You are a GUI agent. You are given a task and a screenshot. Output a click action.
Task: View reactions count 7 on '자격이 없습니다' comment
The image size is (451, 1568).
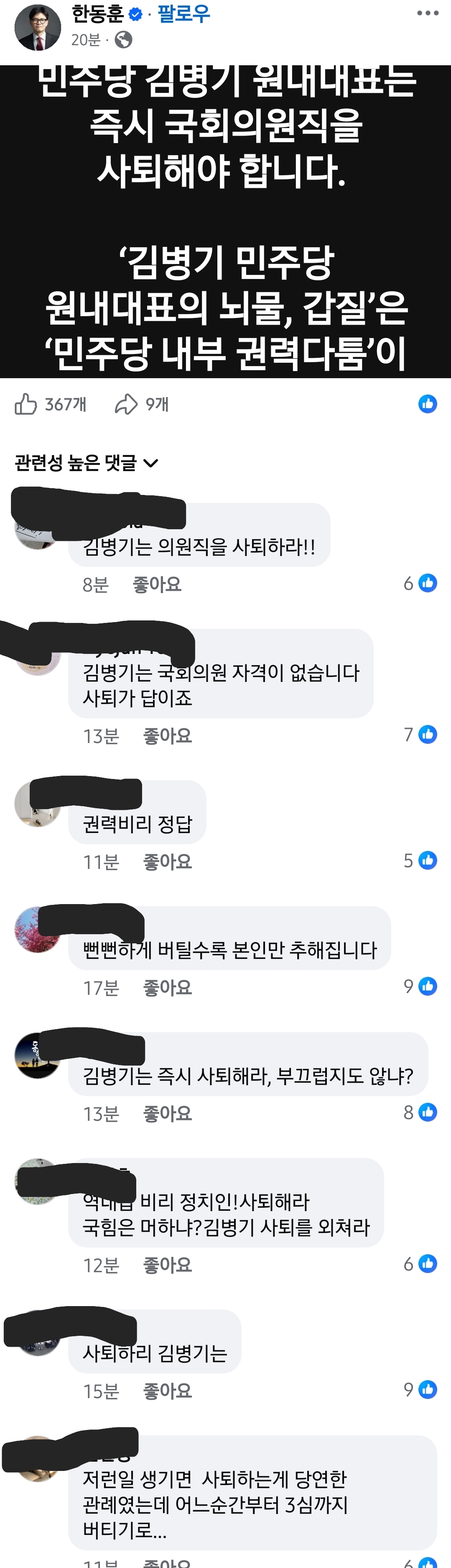420,735
